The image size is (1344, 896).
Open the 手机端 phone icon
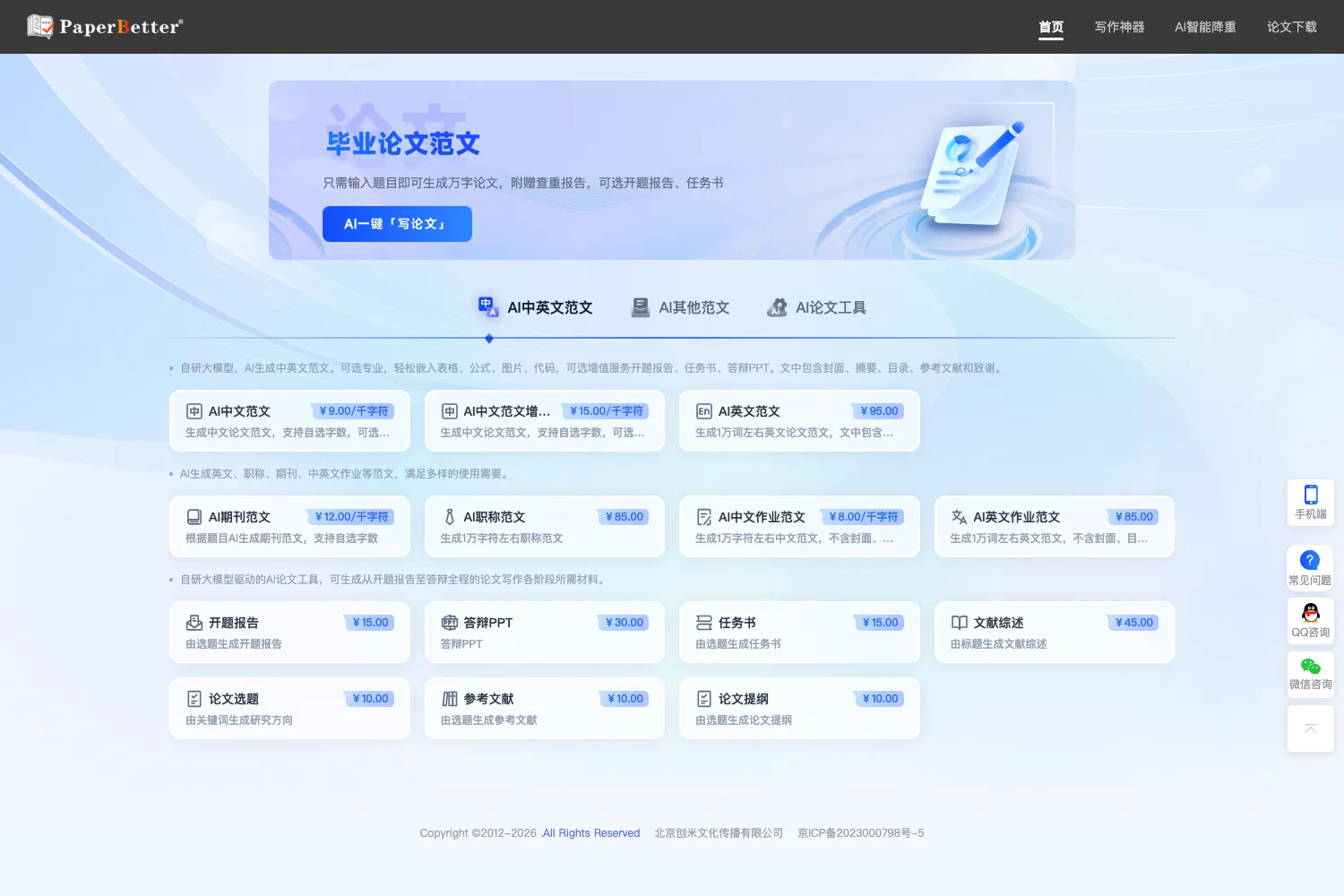[x=1311, y=495]
